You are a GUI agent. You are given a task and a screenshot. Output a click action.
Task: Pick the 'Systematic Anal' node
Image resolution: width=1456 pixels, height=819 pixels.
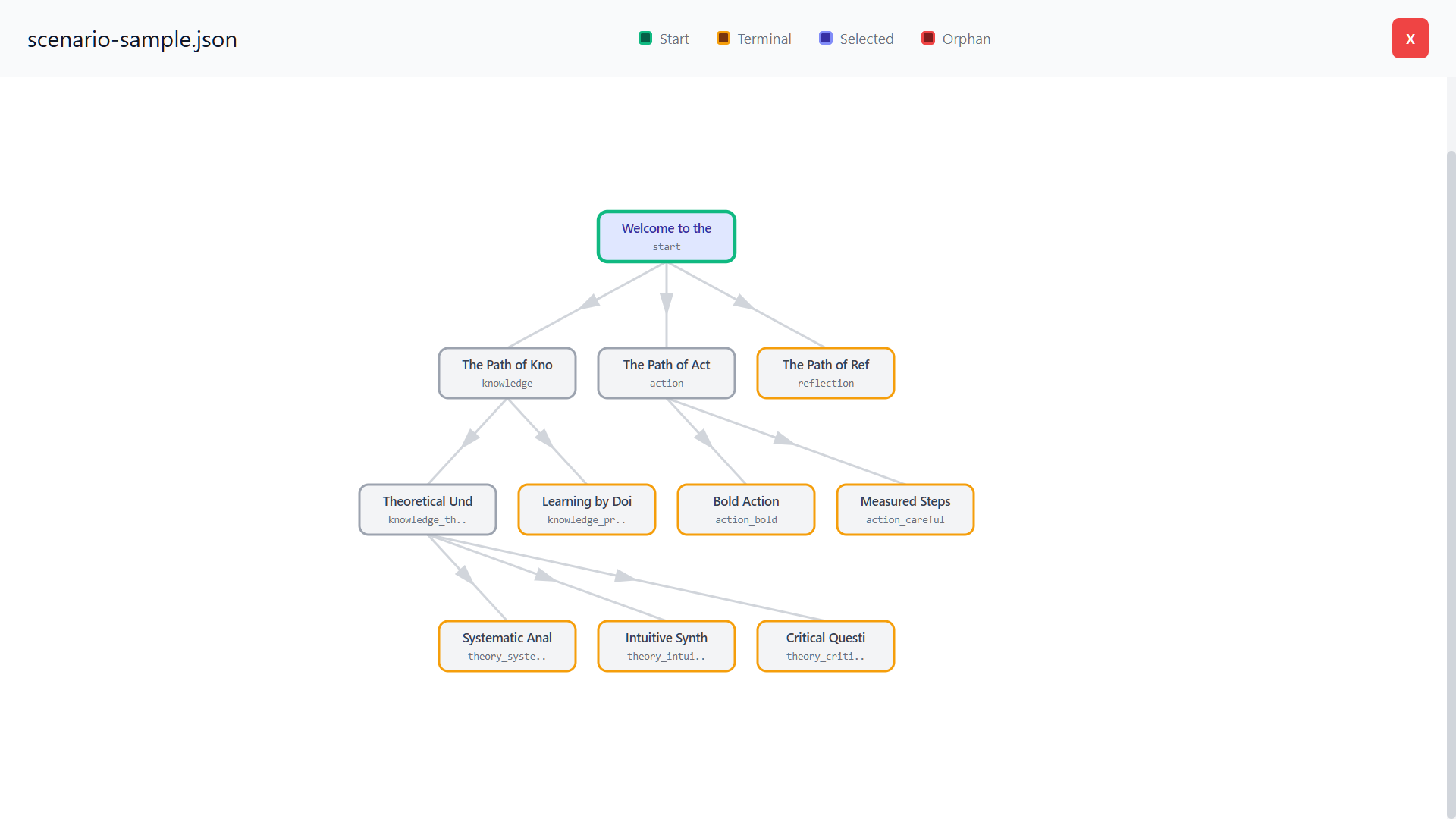pos(507,646)
